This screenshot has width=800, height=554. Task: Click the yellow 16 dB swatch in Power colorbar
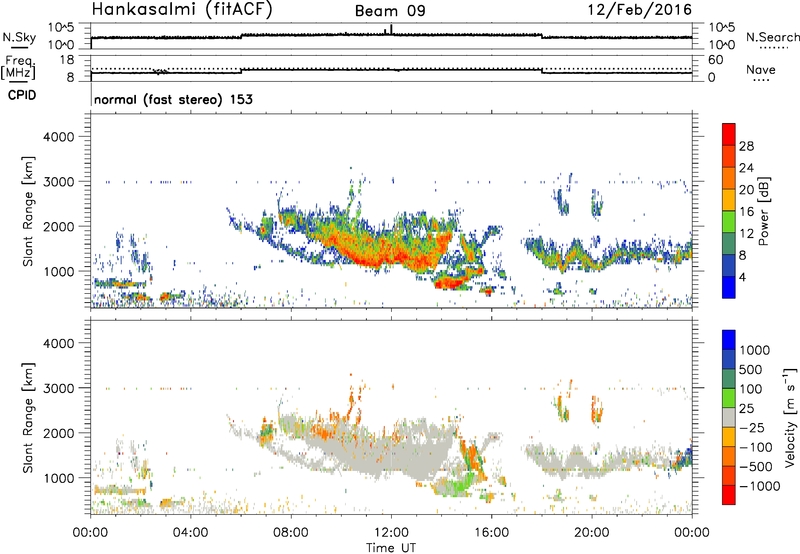click(x=729, y=199)
